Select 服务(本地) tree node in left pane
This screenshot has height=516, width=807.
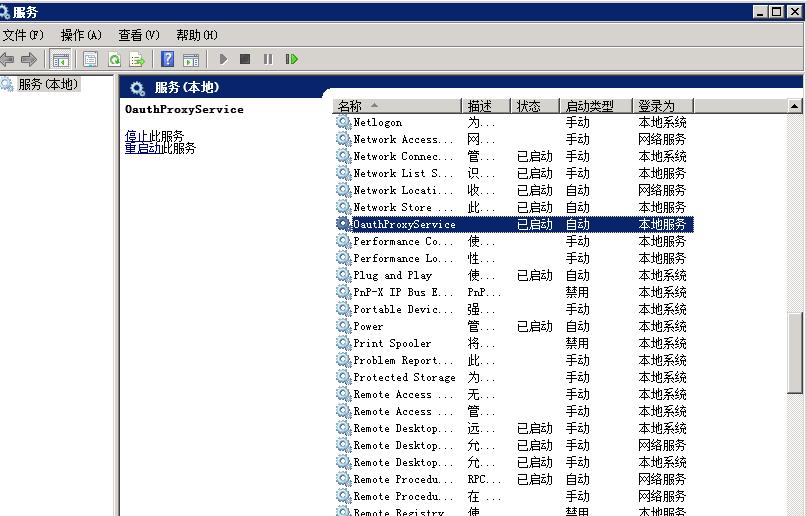(47, 84)
